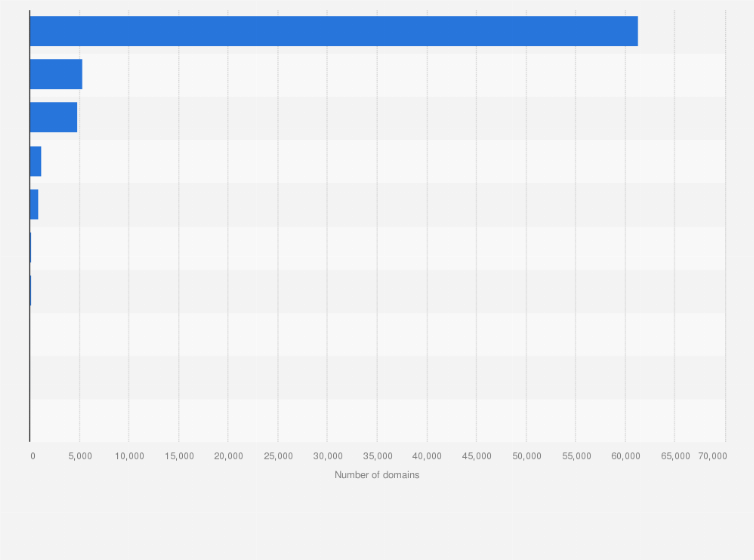Click the 40,000 axis label
The height and width of the screenshot is (560, 754).
point(427,456)
